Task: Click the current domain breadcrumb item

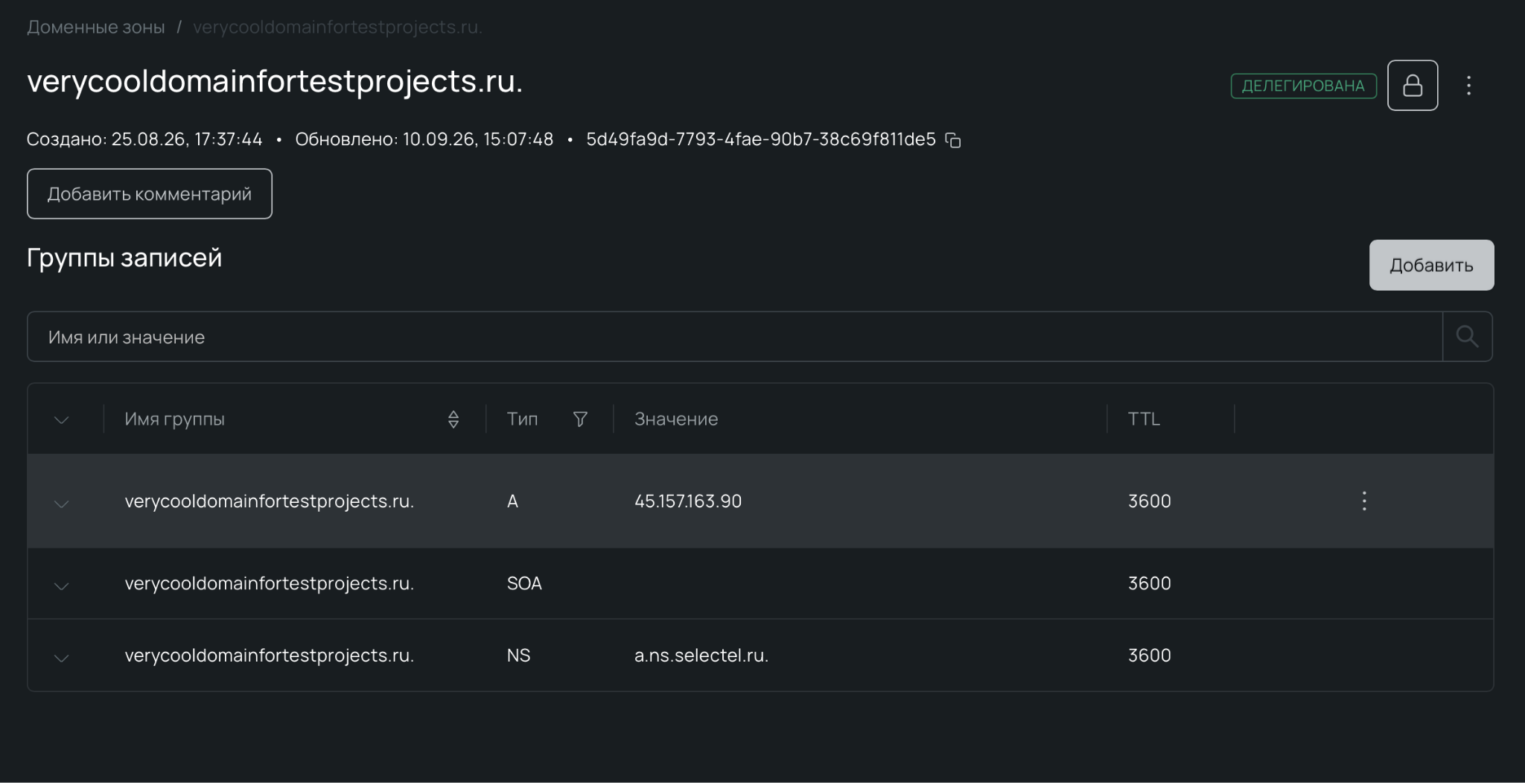Action: tap(337, 27)
